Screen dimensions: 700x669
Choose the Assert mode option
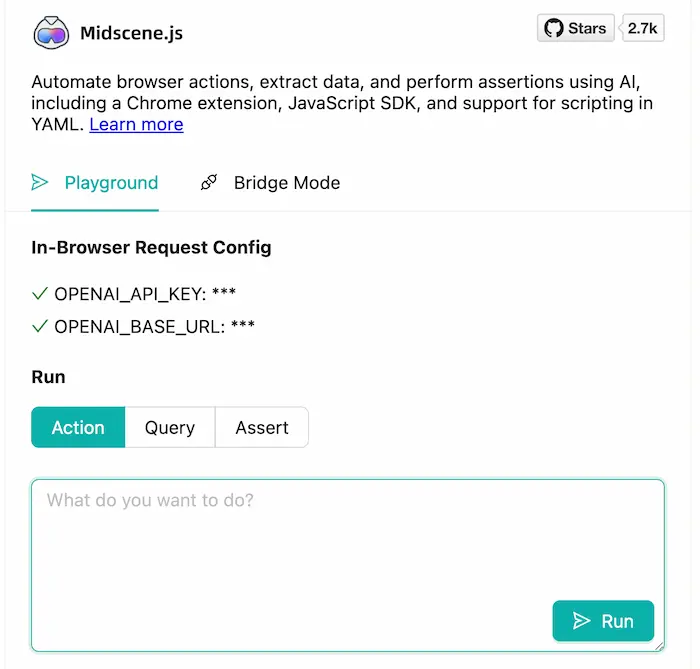click(x=262, y=427)
